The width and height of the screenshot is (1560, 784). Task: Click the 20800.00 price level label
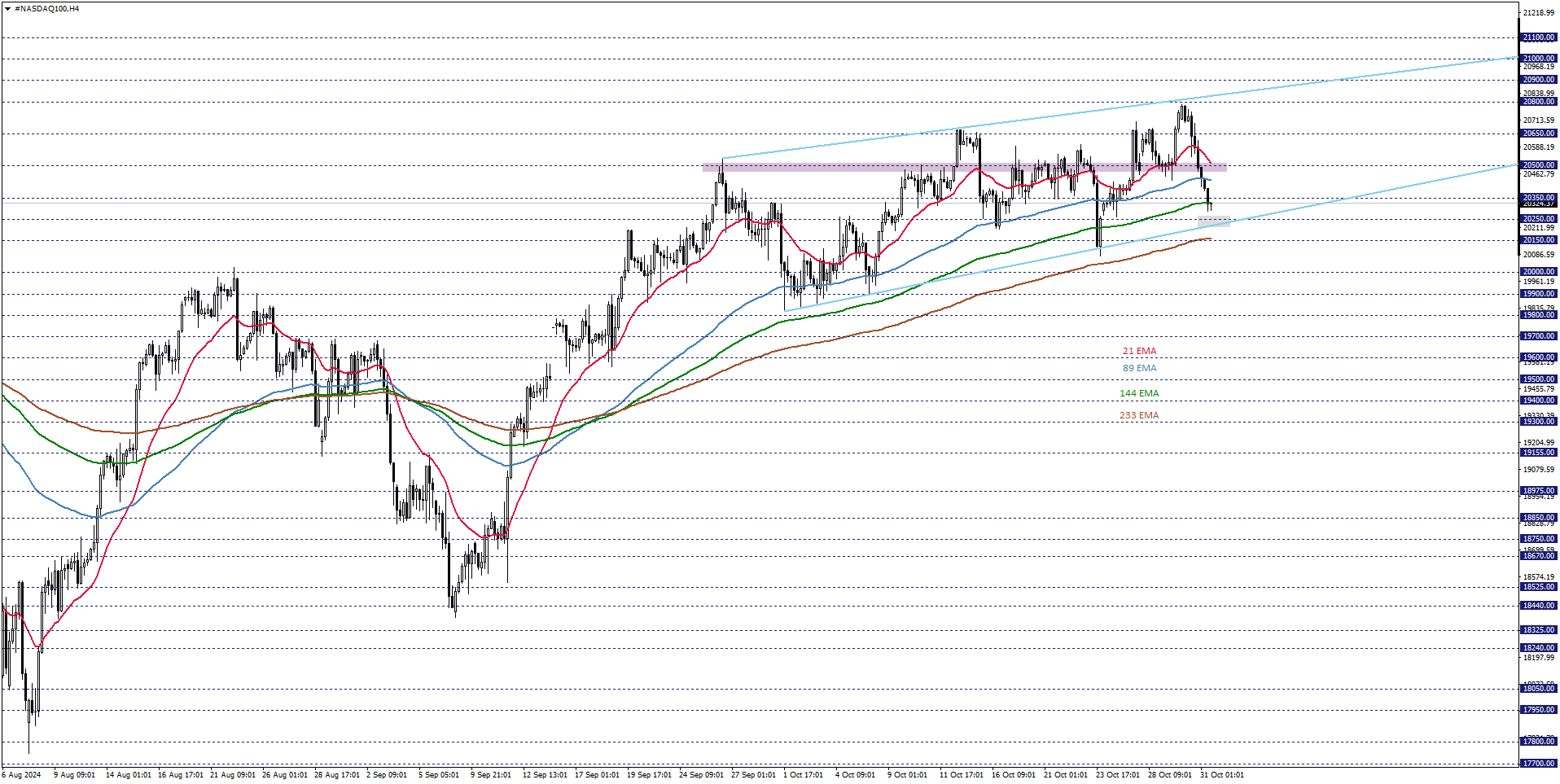click(1539, 102)
